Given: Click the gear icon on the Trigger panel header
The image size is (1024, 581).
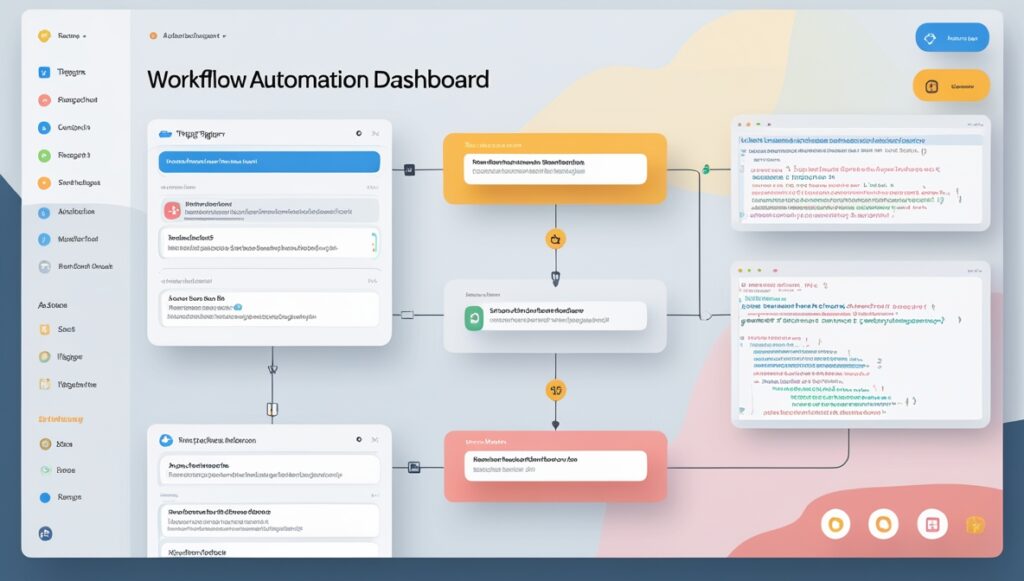Looking at the screenshot, I should [x=358, y=134].
